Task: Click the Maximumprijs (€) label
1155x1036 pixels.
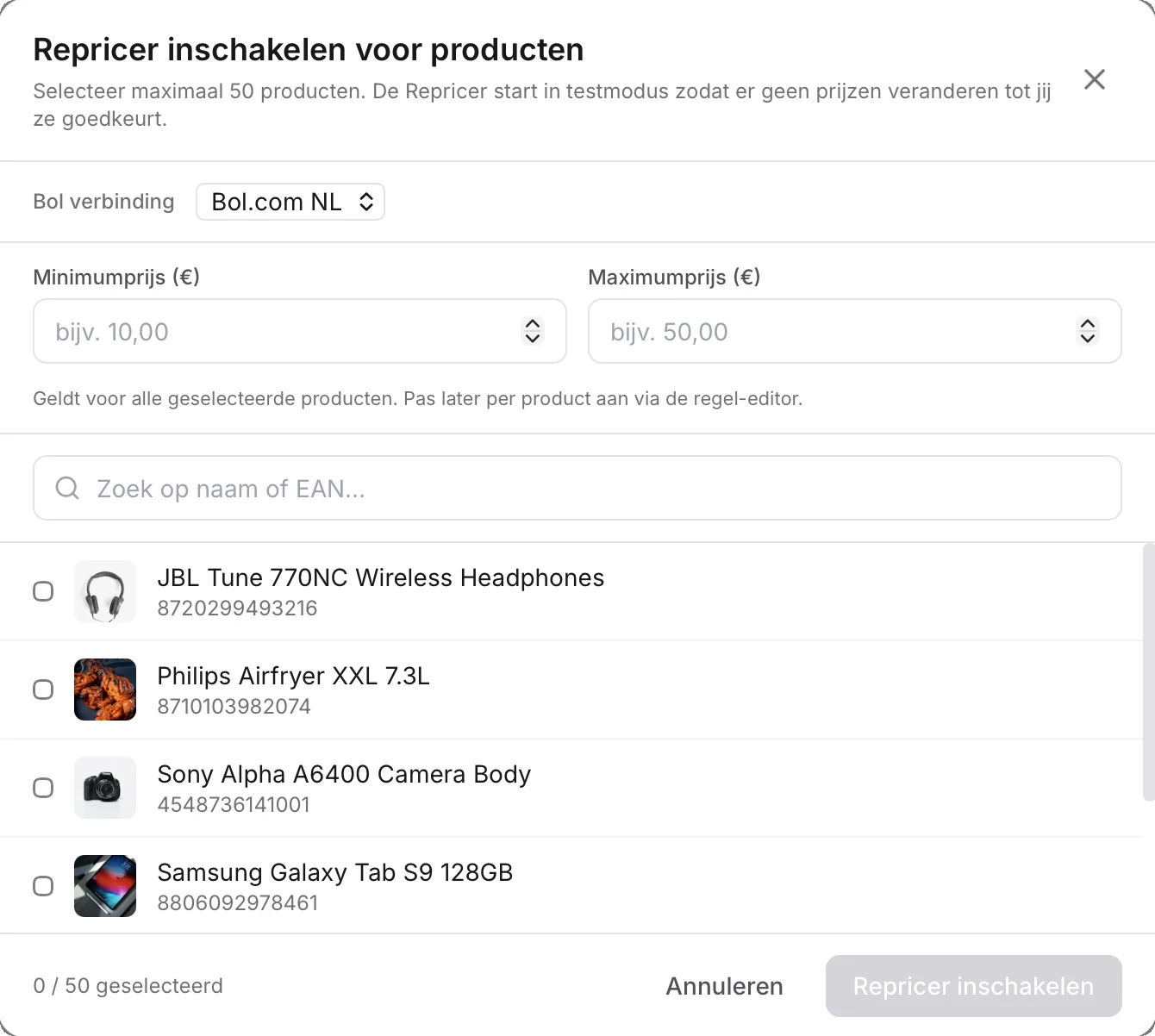Action: point(674,278)
